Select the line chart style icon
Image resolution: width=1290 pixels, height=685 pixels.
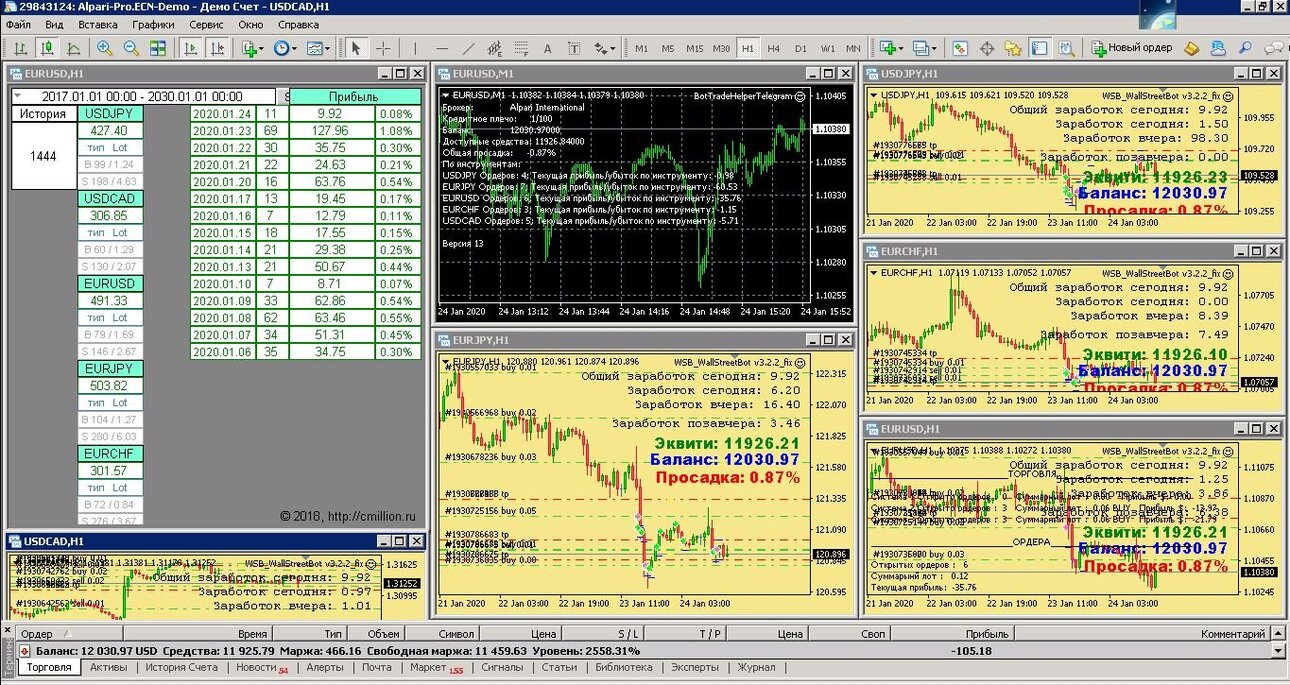tap(73, 48)
